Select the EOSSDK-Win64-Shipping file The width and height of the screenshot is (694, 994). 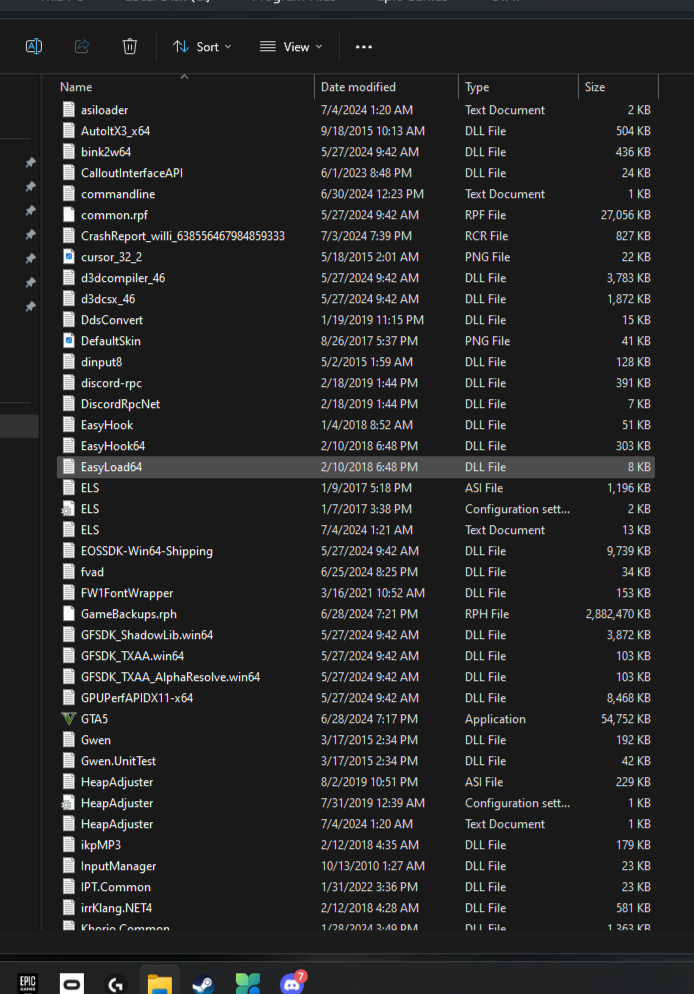coord(356,551)
